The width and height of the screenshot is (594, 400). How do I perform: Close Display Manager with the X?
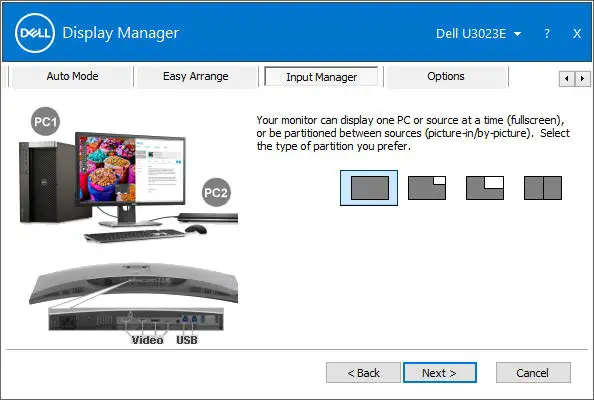577,34
